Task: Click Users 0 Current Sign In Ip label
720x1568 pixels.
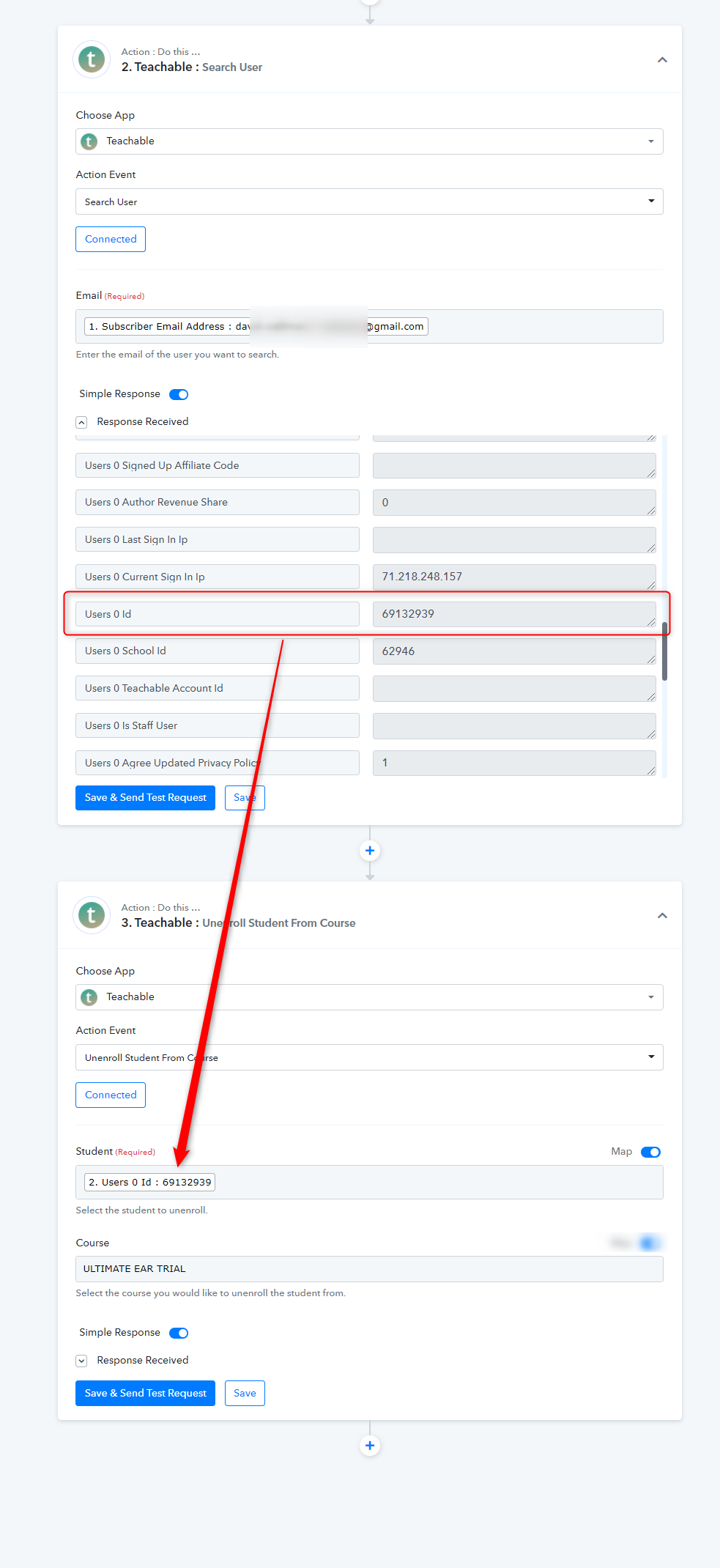Action: point(218,577)
